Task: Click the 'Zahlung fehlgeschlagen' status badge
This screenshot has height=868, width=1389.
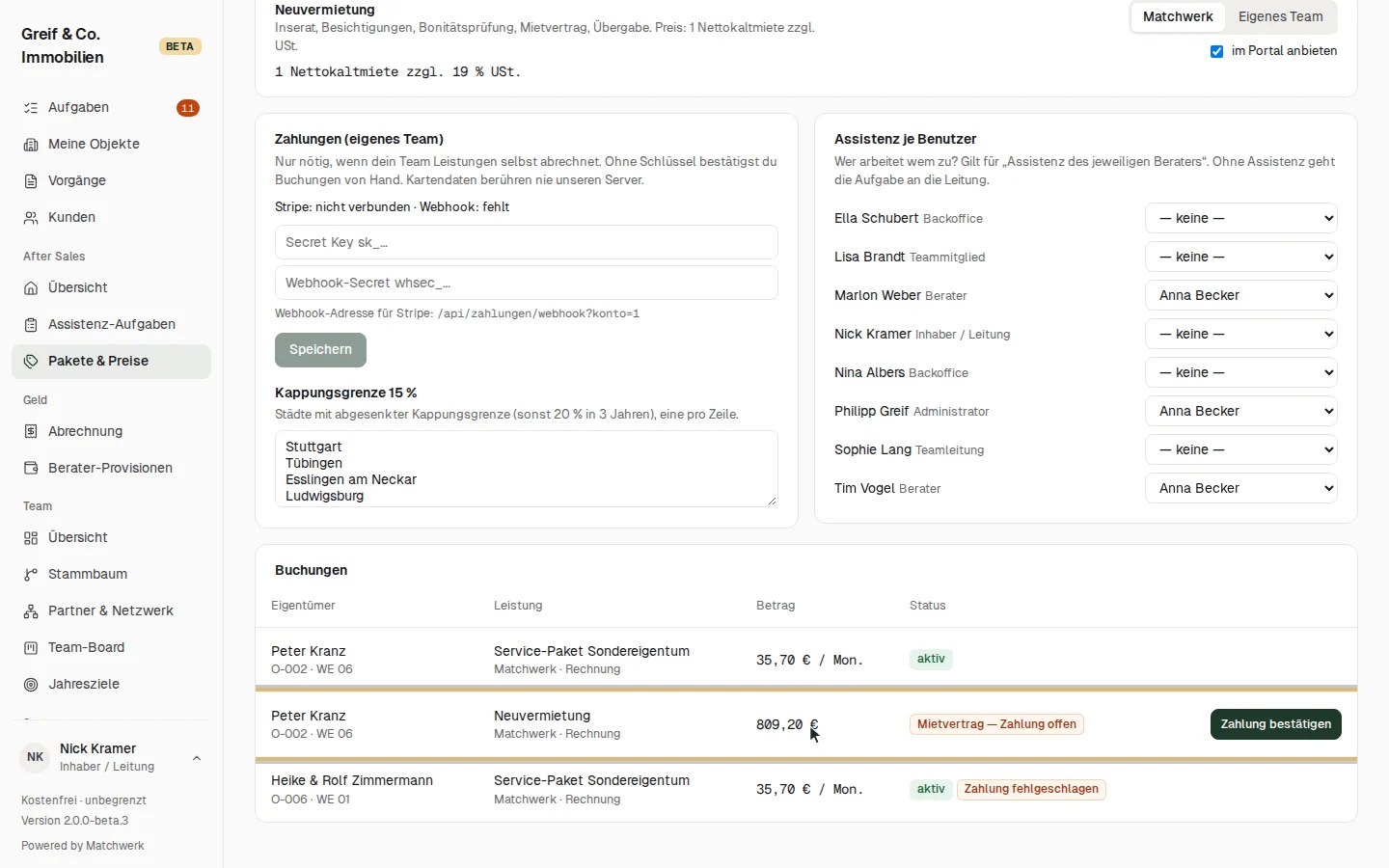Action: [1031, 789]
